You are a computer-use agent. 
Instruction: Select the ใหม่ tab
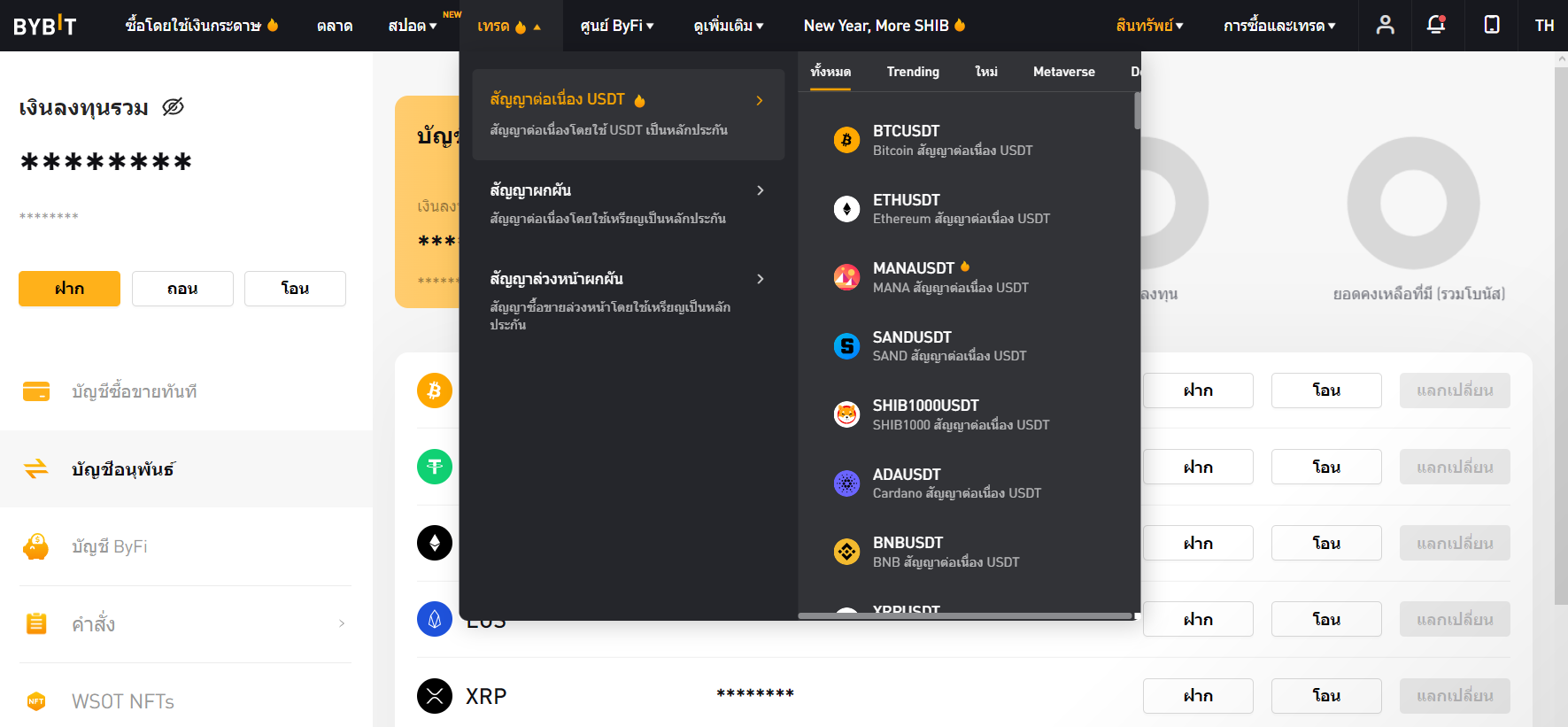click(x=986, y=72)
